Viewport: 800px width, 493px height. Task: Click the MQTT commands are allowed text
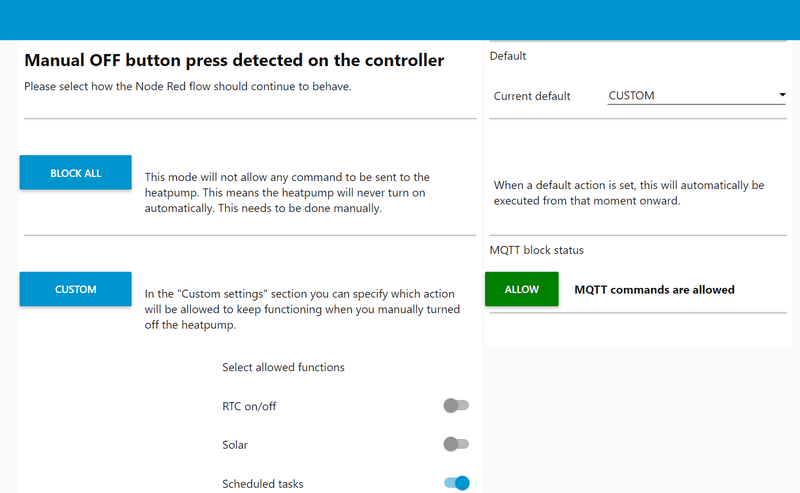(655, 289)
